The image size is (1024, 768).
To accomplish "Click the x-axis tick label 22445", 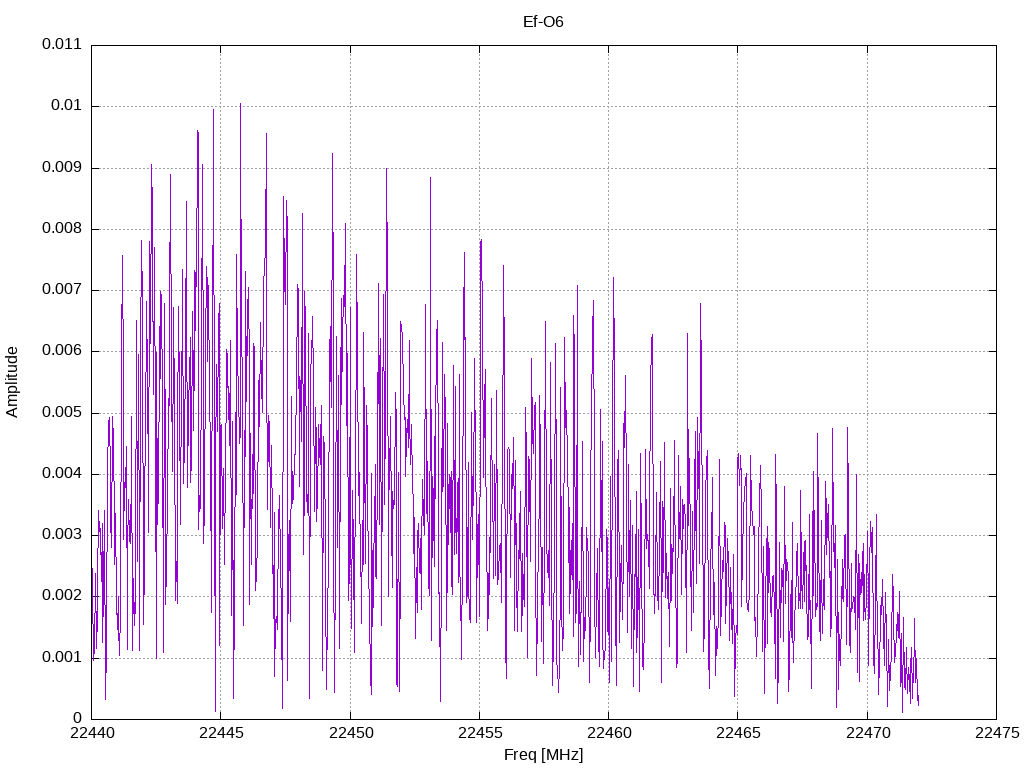I will [221, 733].
